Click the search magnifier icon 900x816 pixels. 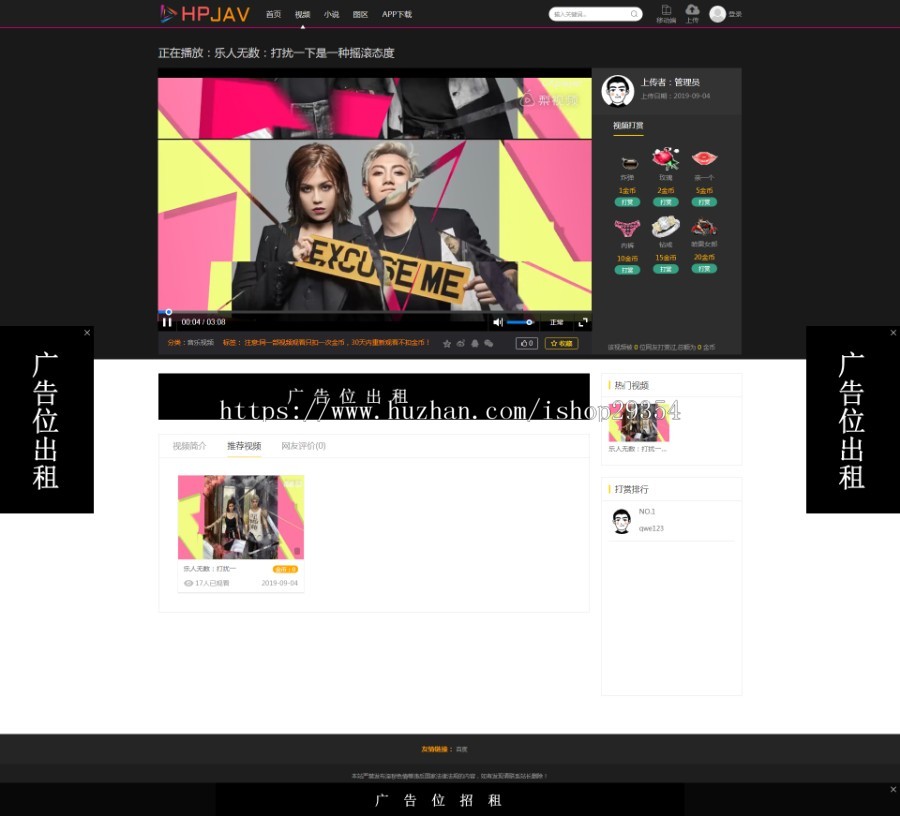(634, 14)
